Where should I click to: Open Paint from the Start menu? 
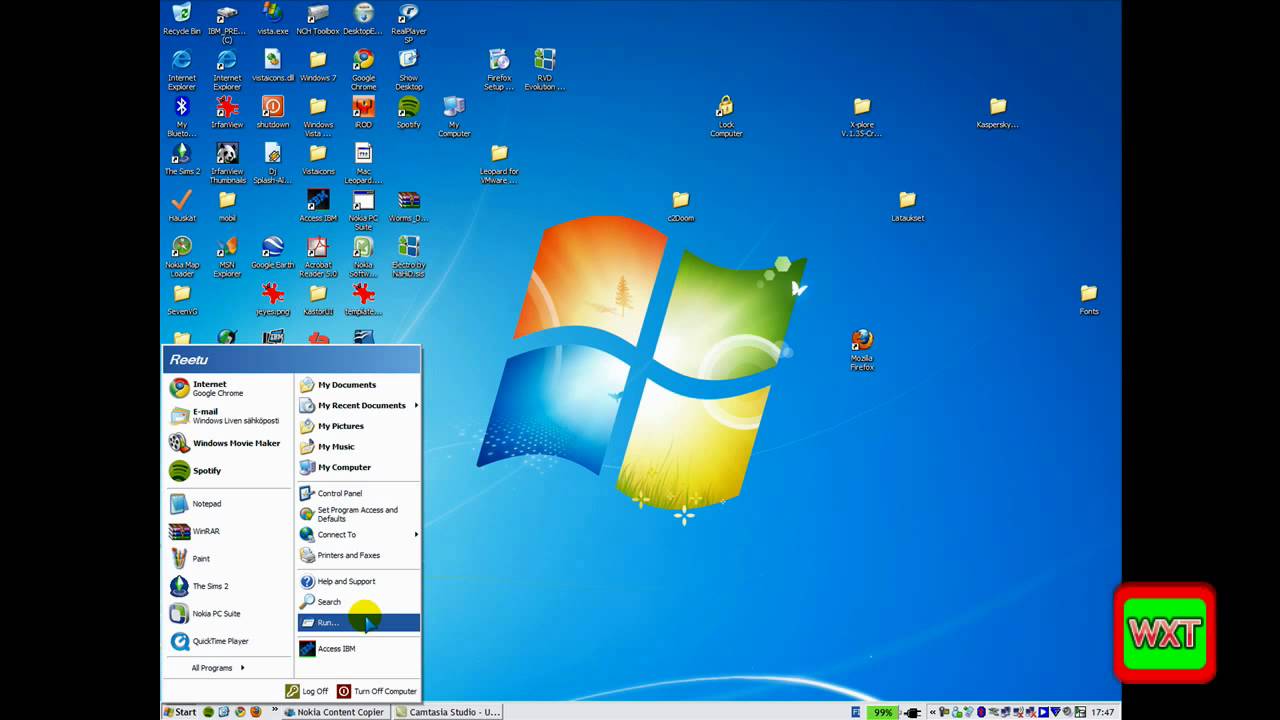tap(228, 559)
